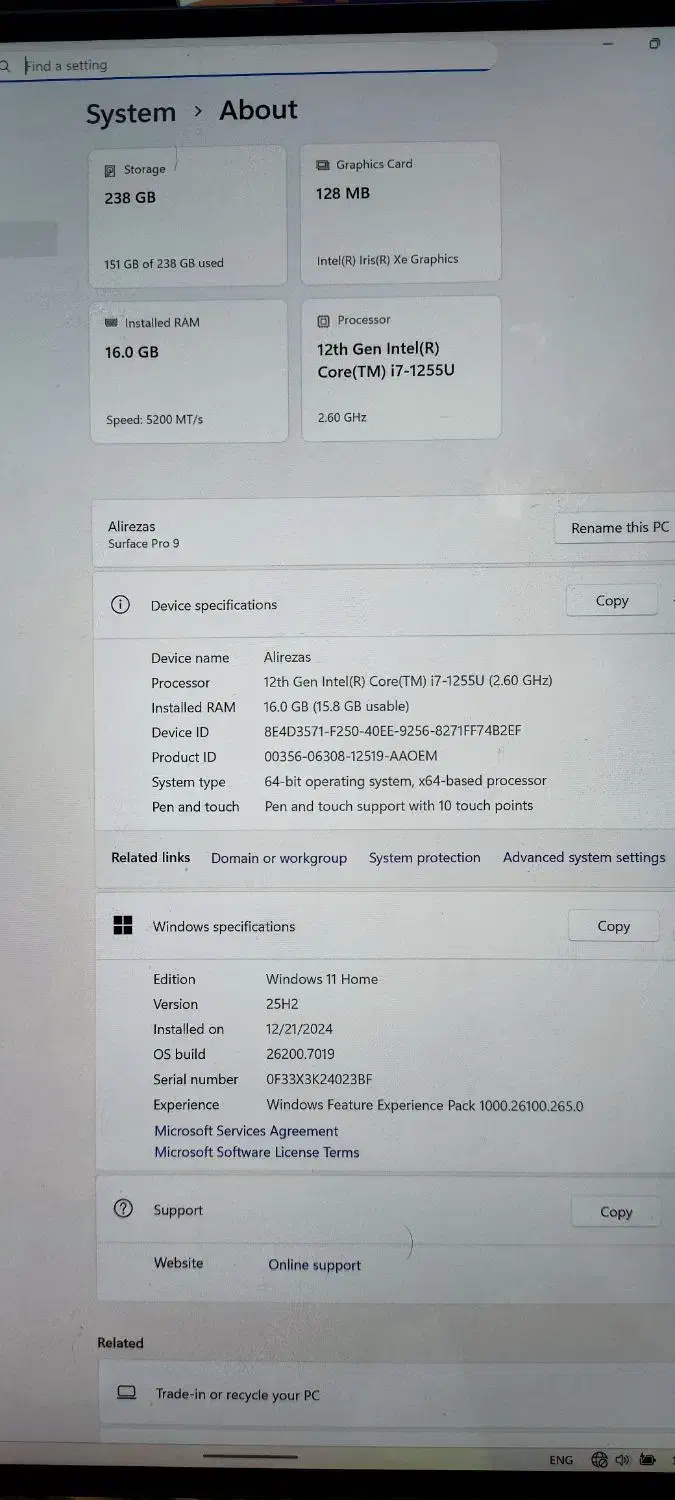
Task: Click the Surface Pro 9 model name
Action: [x=144, y=544]
